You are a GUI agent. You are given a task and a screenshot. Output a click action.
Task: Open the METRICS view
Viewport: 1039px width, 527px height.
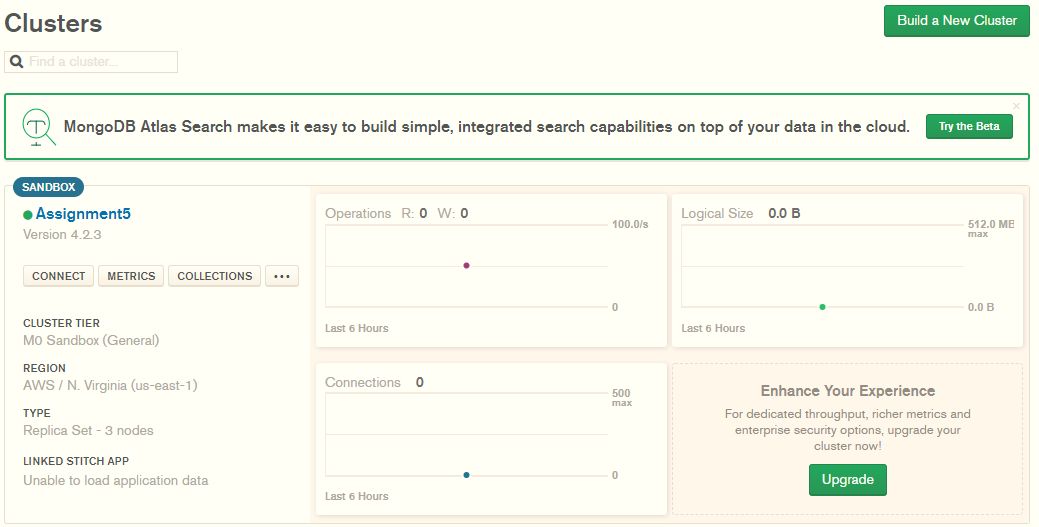coord(131,276)
